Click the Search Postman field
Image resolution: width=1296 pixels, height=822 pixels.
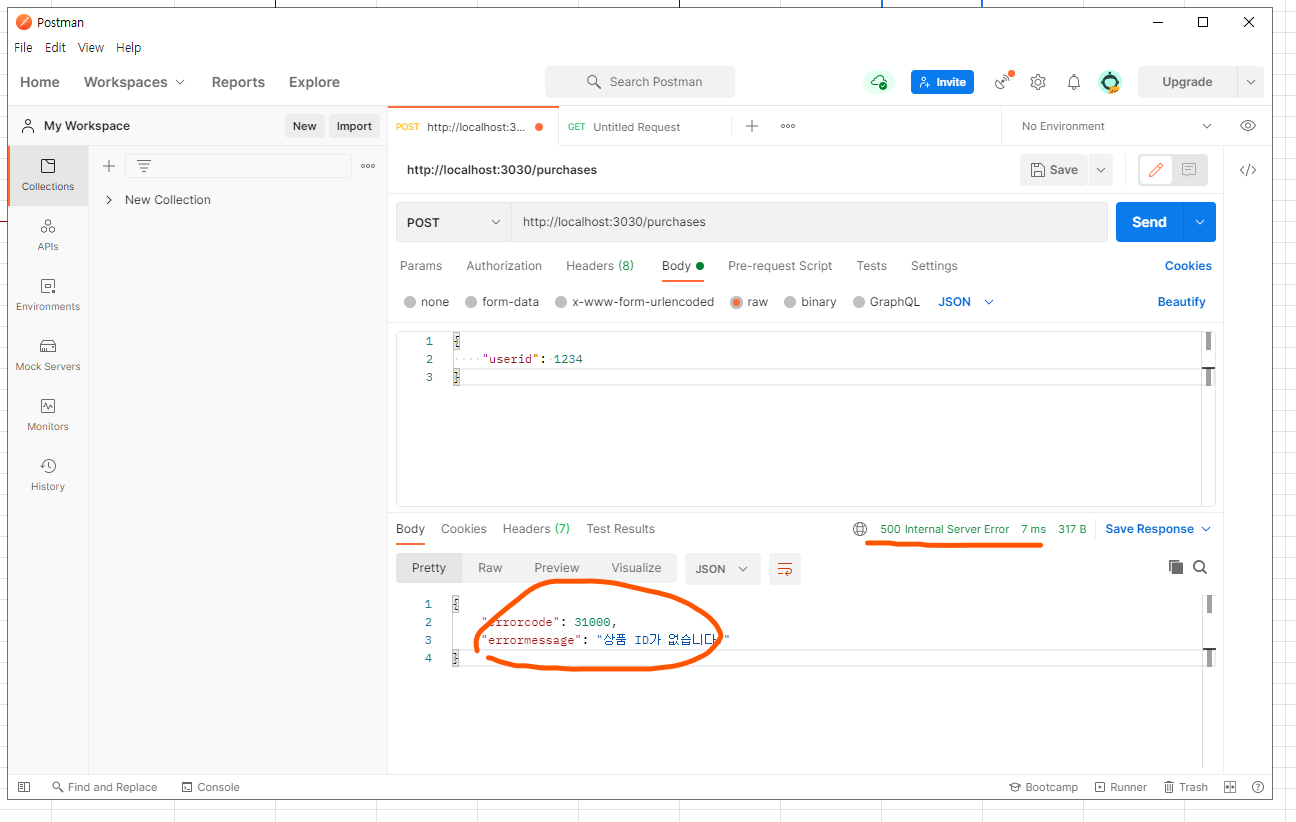640,82
